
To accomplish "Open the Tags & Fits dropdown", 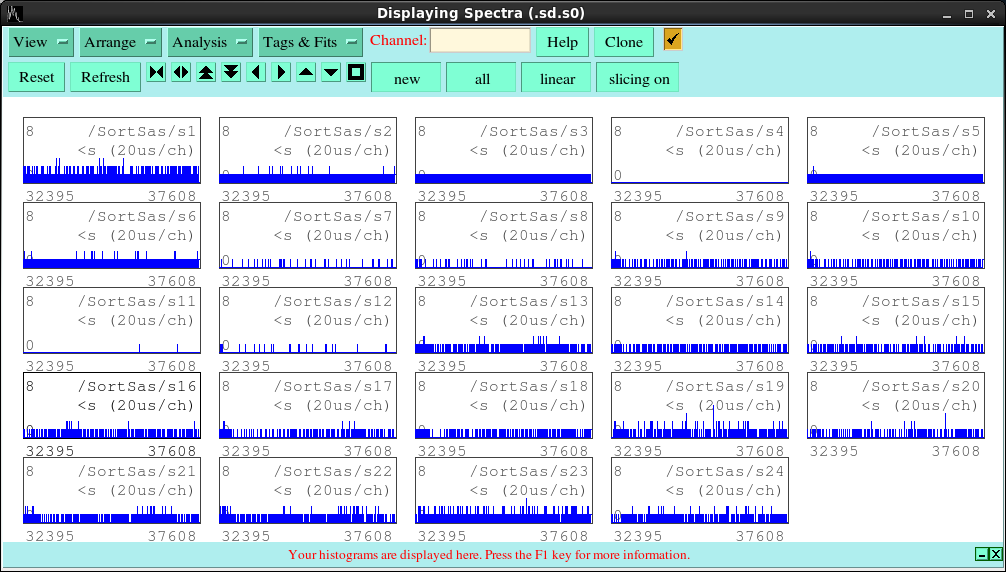I will tap(311, 42).
